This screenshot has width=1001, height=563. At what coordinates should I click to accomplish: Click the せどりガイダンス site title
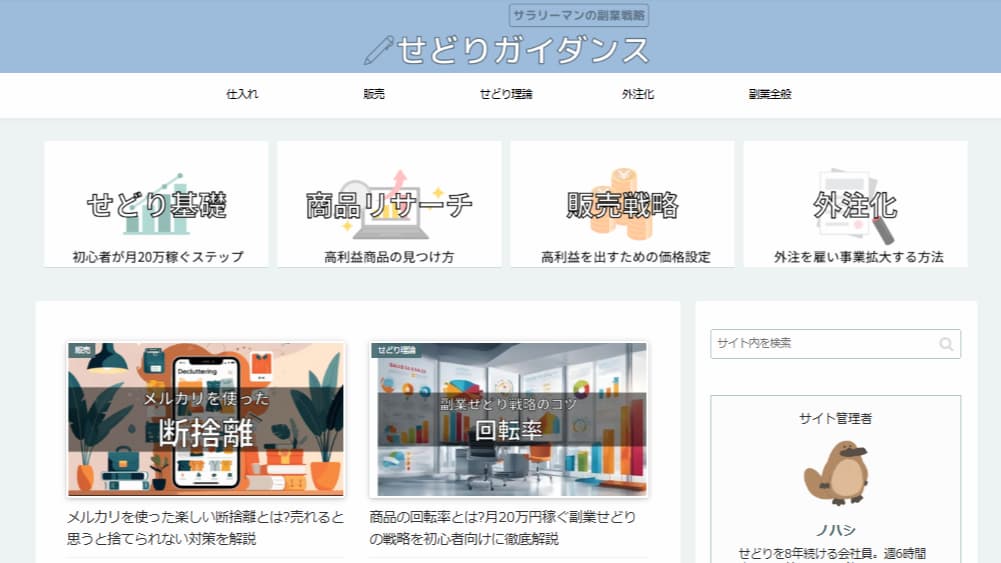point(522,50)
